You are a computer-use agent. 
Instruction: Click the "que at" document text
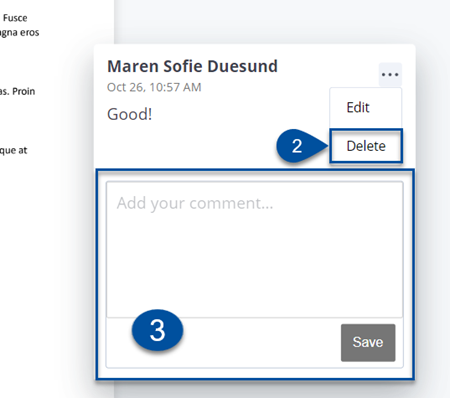click(13, 150)
